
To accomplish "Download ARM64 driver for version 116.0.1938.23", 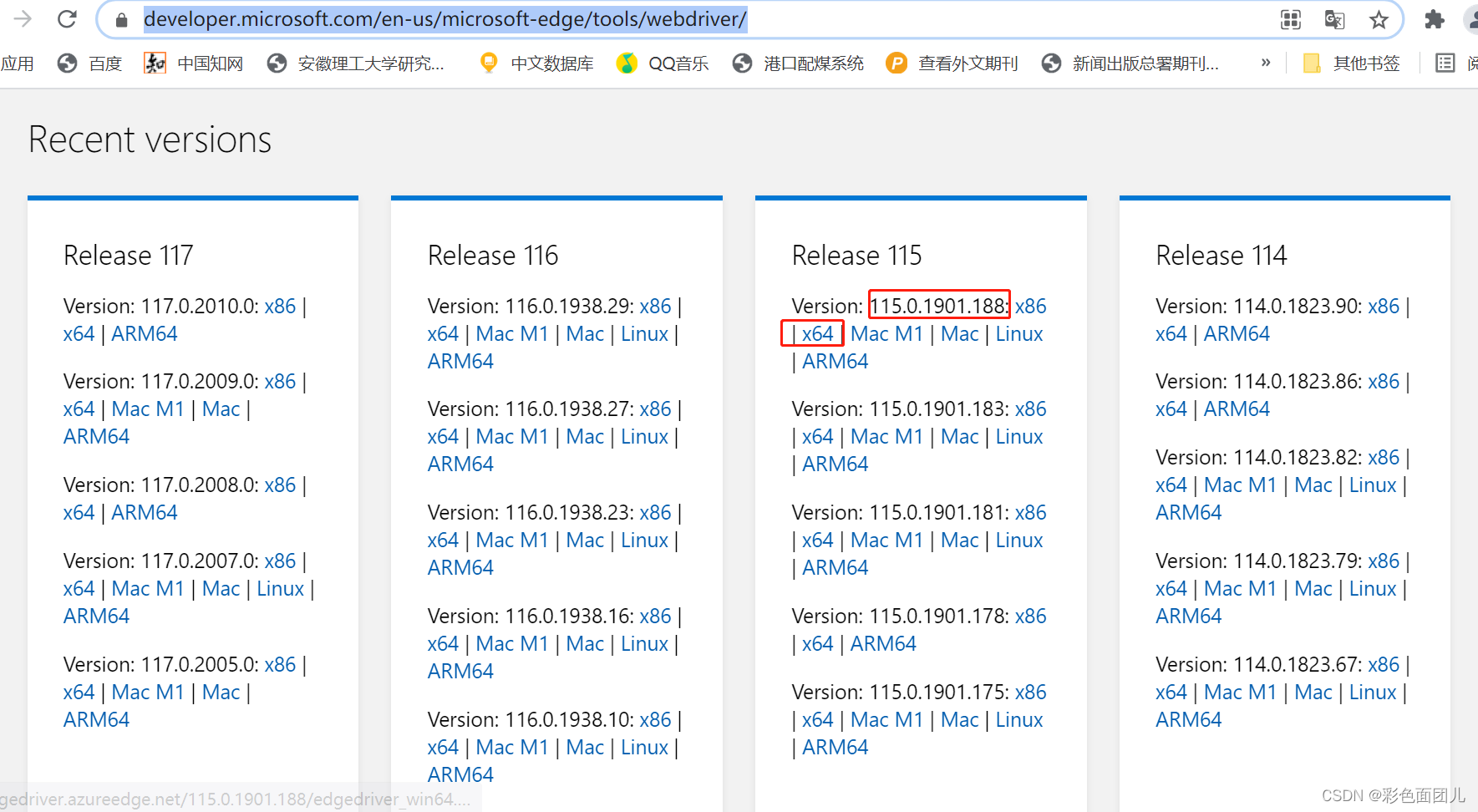I will [460, 568].
